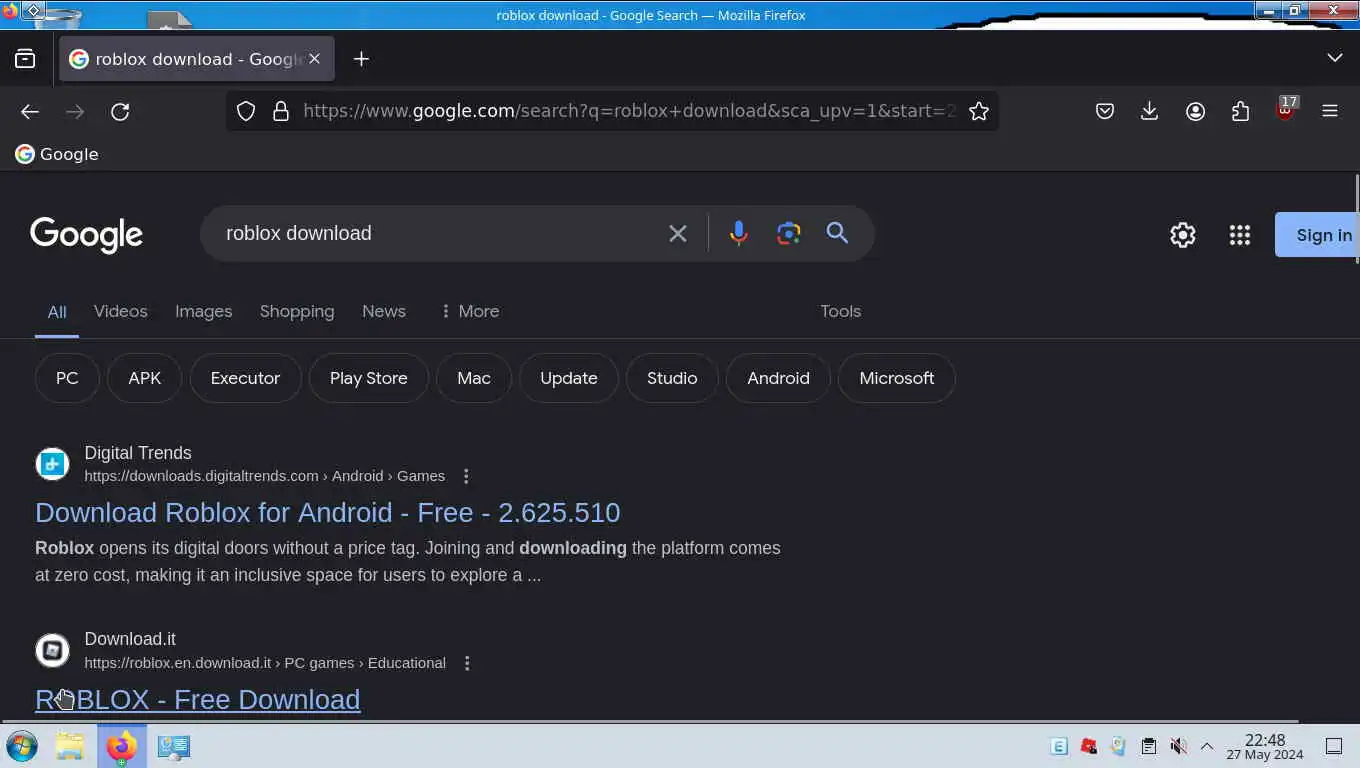1360x768 pixels.
Task: Save page to Pocket
Action: (1105, 111)
